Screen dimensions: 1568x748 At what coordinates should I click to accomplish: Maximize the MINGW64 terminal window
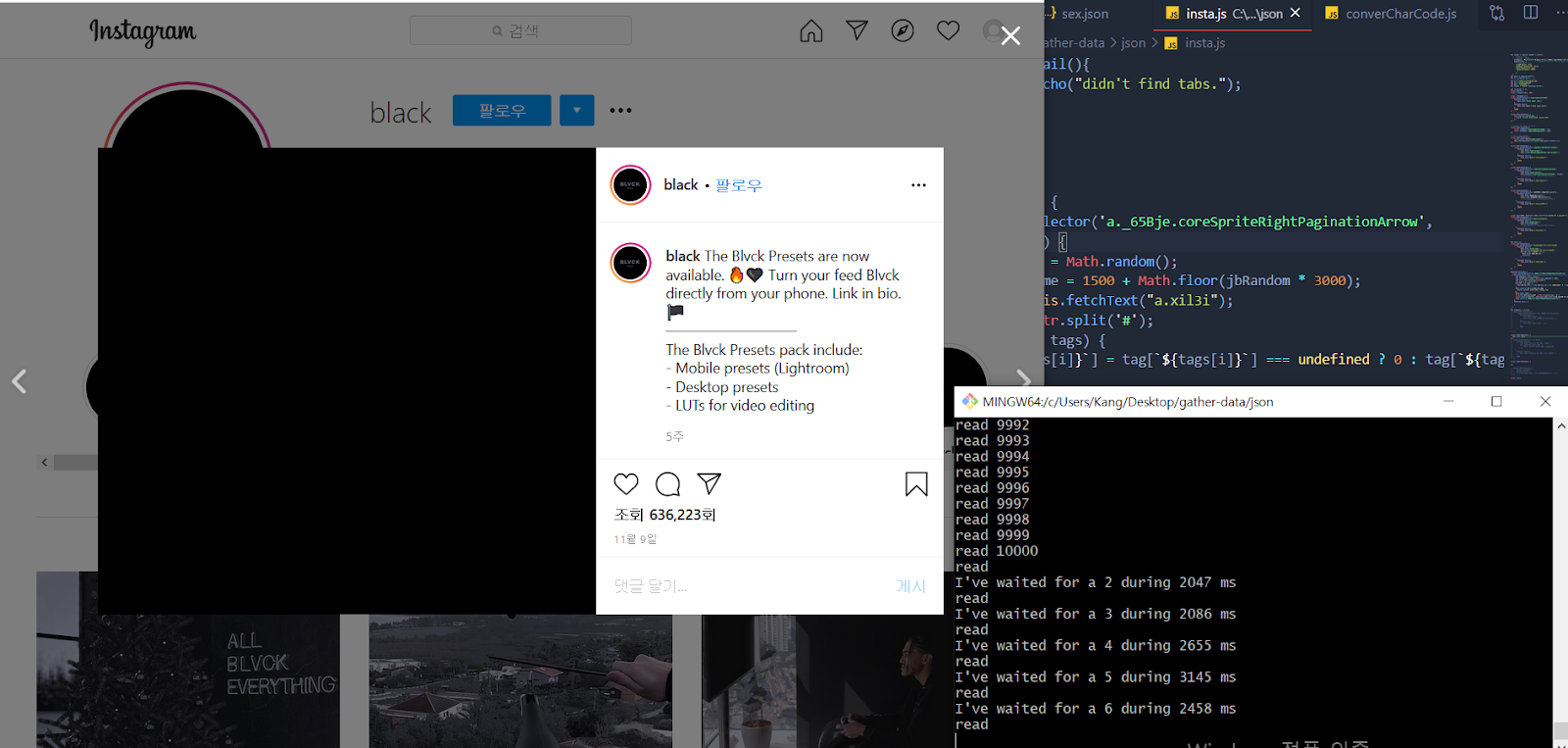tap(1496, 401)
